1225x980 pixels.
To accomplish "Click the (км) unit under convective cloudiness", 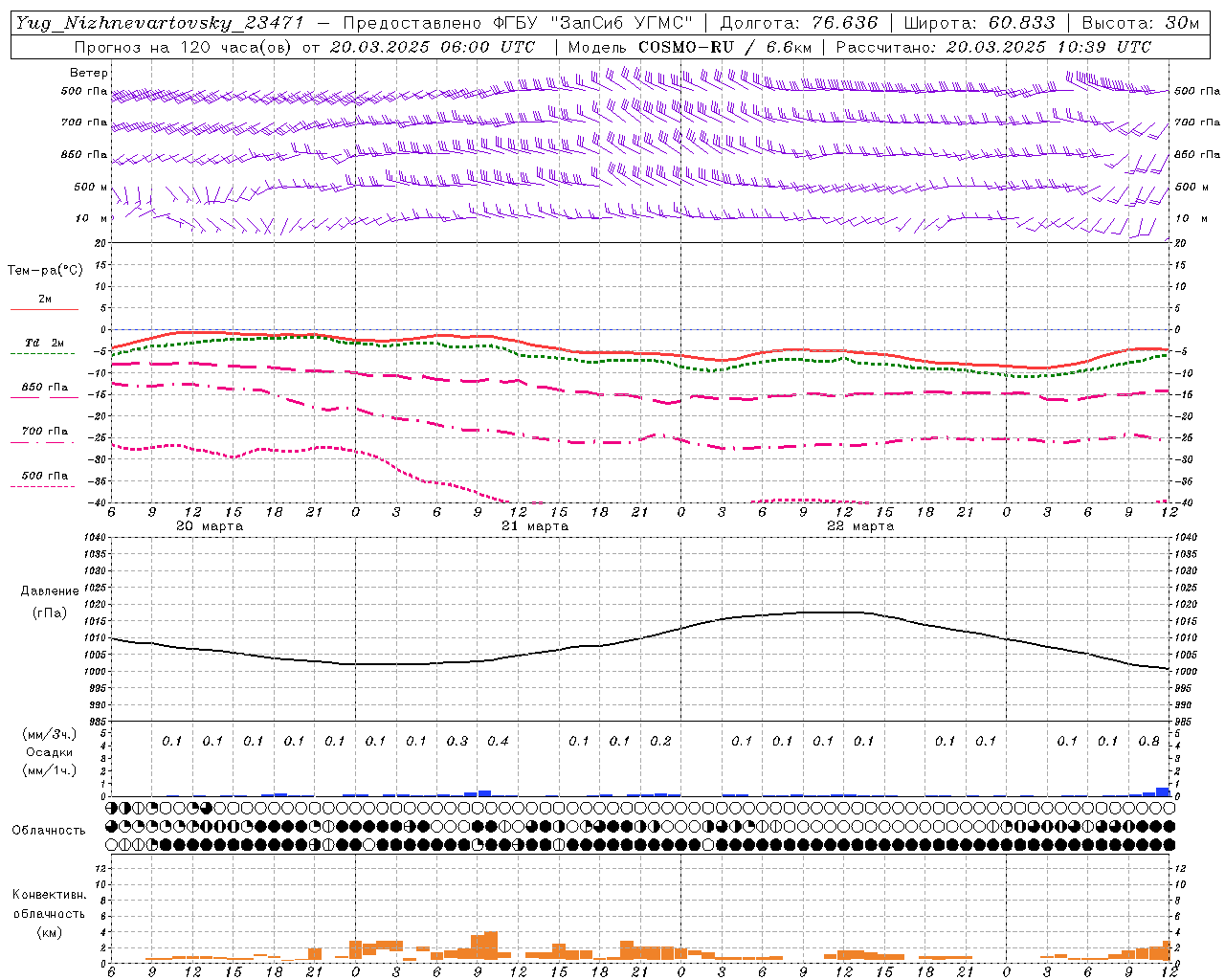I will point(49,932).
